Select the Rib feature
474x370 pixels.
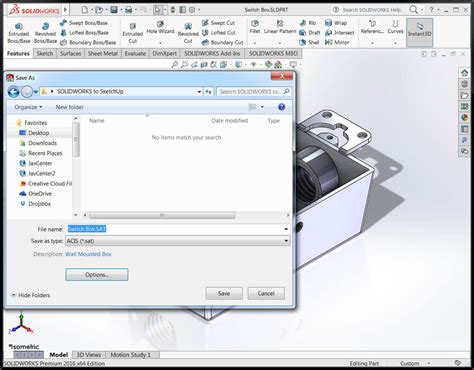(x=308, y=23)
